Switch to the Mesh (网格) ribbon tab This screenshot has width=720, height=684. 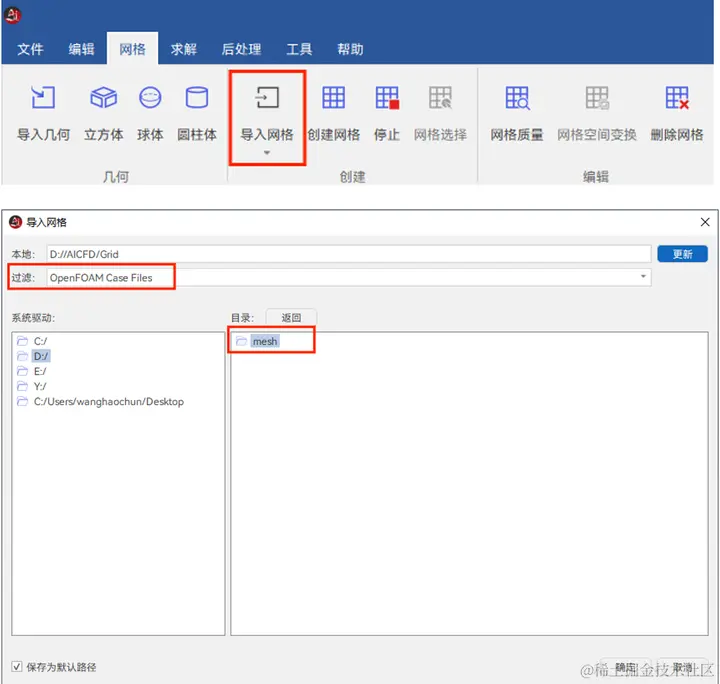click(132, 49)
